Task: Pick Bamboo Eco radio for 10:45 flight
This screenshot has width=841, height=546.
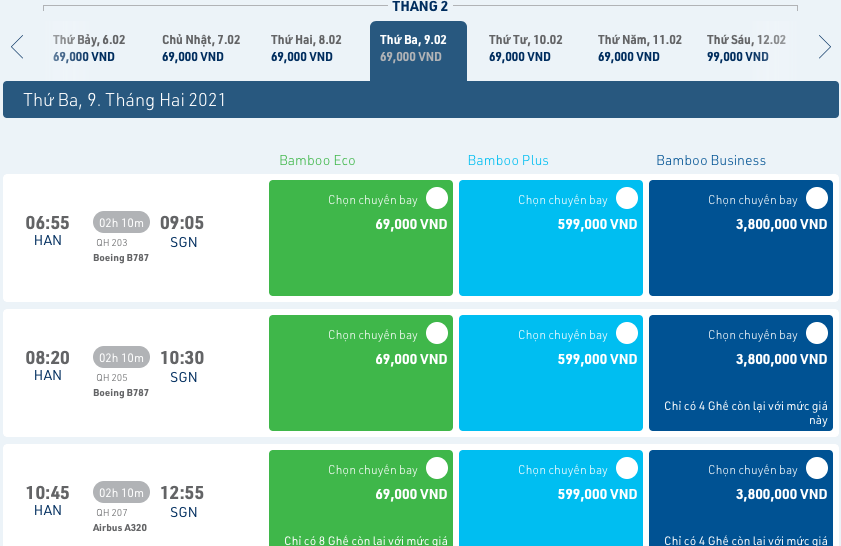Action: point(436,468)
